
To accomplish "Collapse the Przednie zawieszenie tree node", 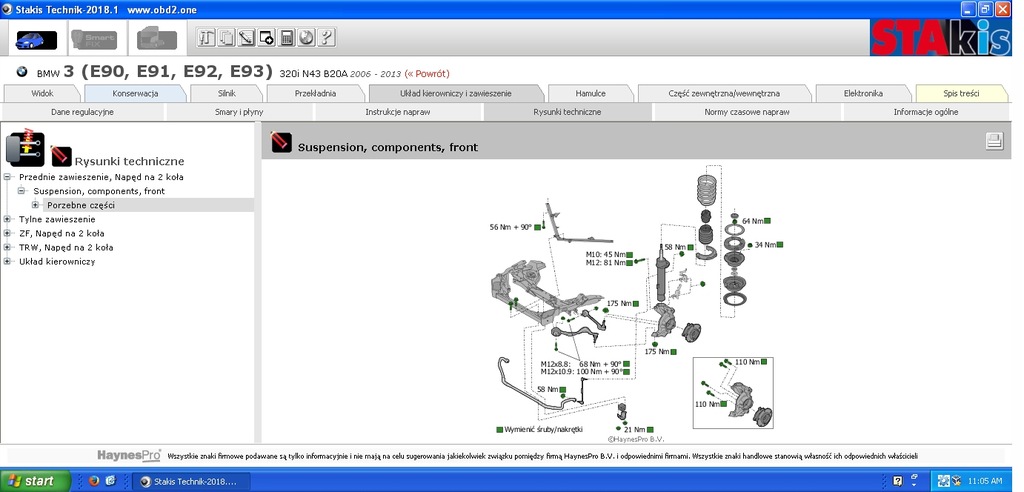I will point(7,177).
